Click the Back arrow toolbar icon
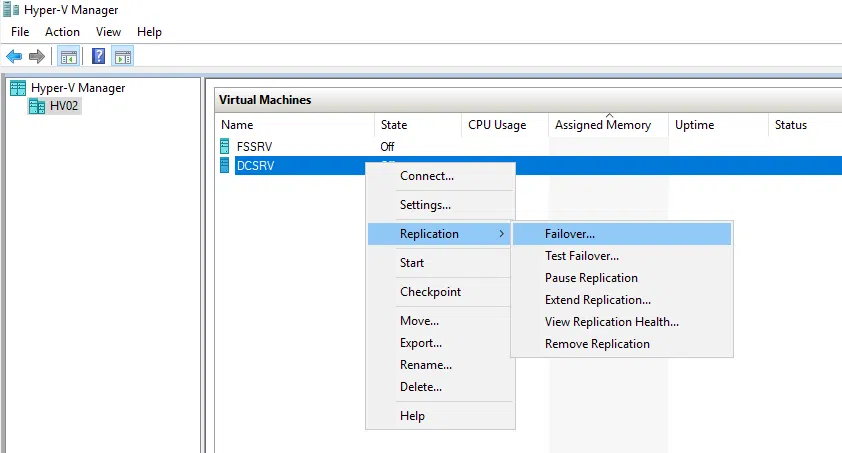Screen dimensions: 842x453 click(x=14, y=56)
